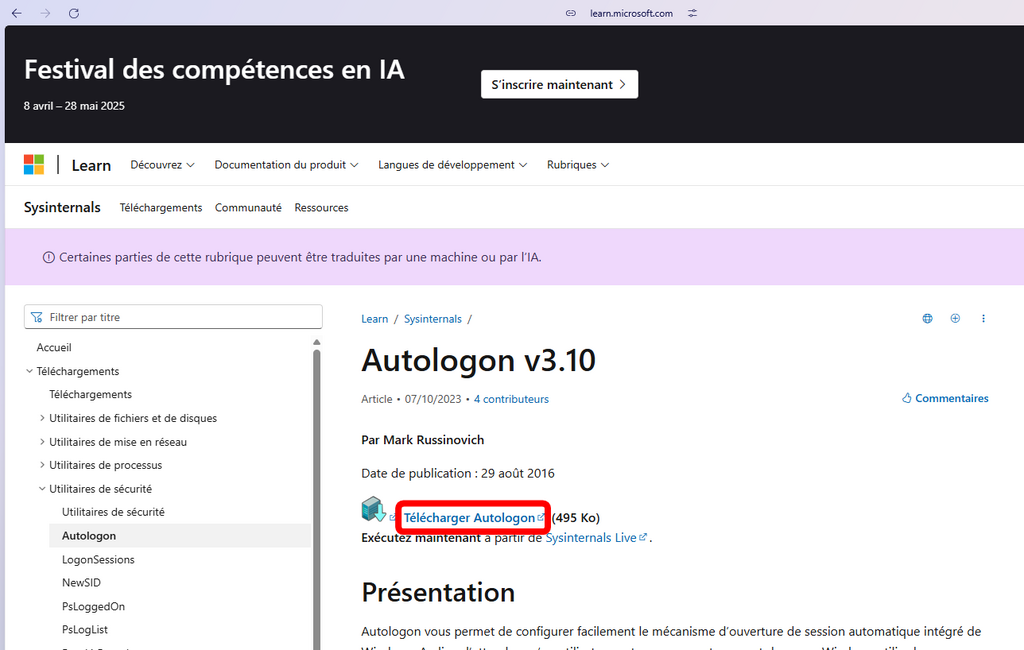This screenshot has height=650, width=1024.
Task: Click Sysinternals breadcrumb link
Action: tap(432, 319)
